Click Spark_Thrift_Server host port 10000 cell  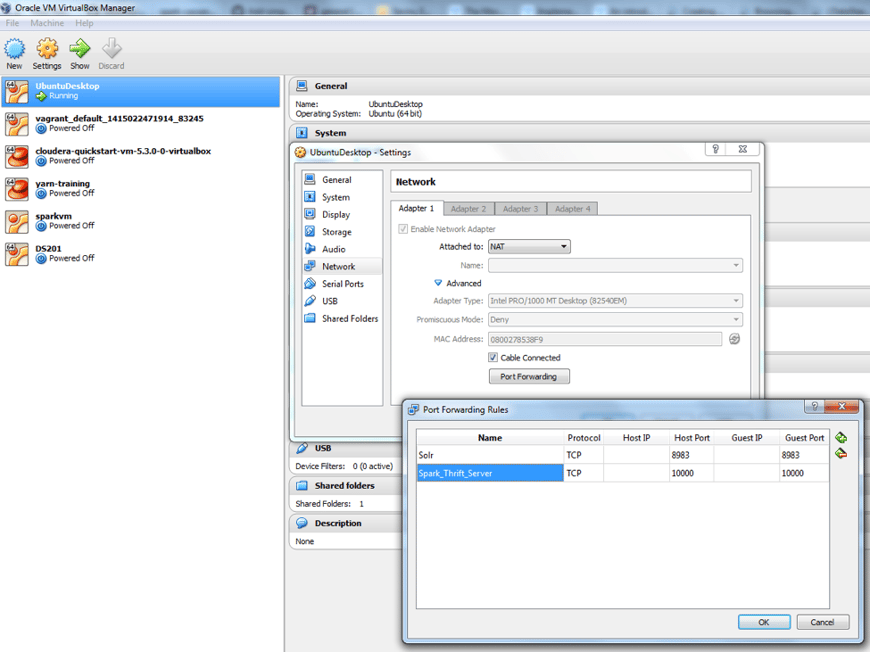tap(692, 473)
